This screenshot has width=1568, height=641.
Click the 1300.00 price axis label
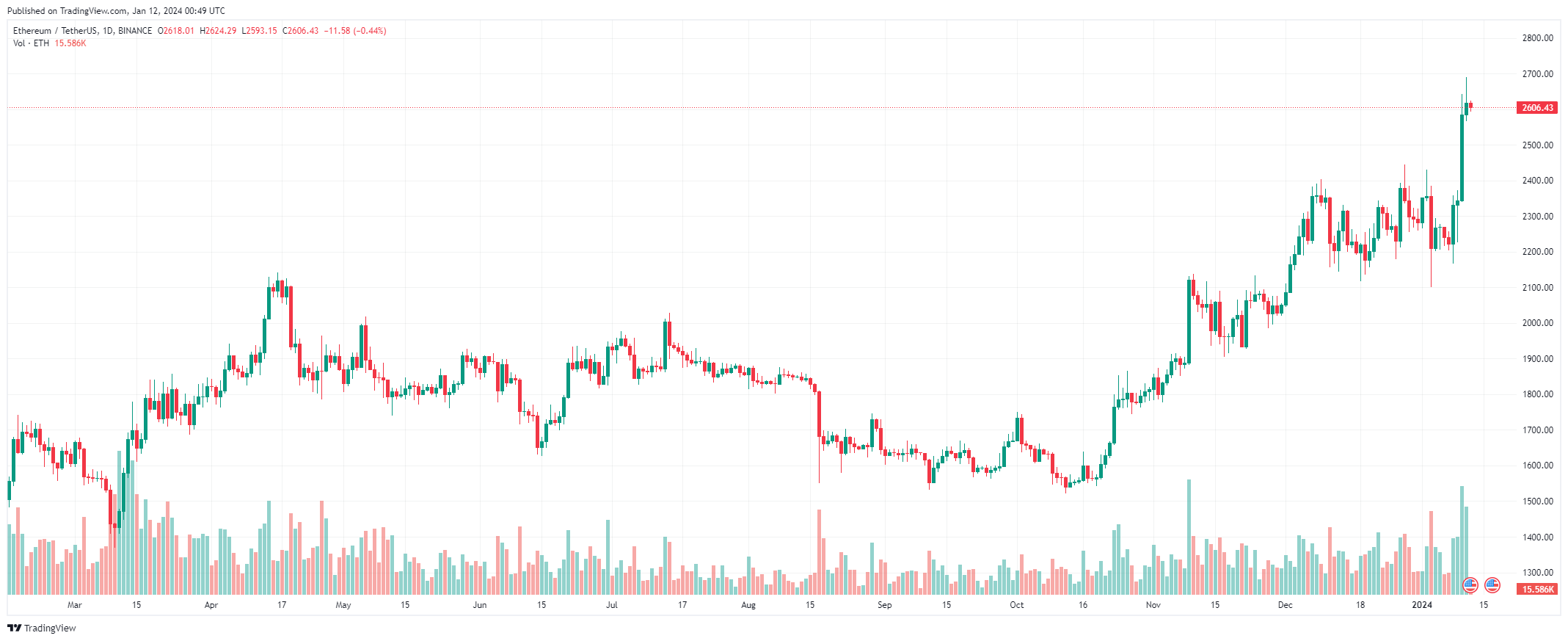click(x=1537, y=573)
